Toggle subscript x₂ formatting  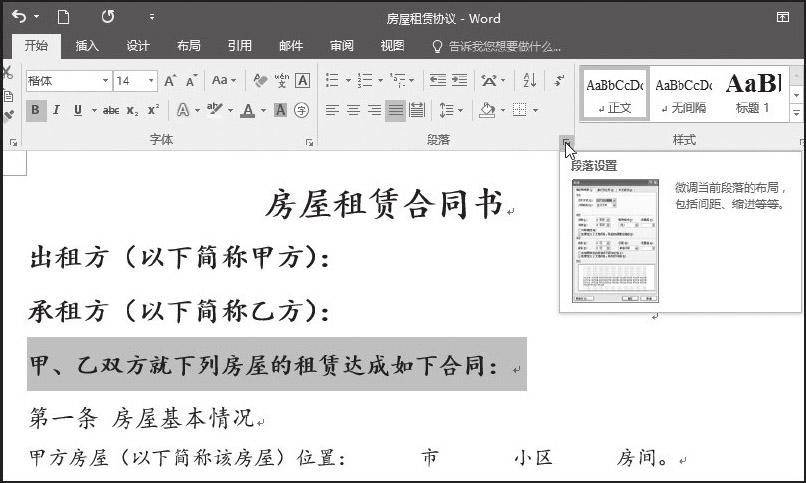coord(133,110)
